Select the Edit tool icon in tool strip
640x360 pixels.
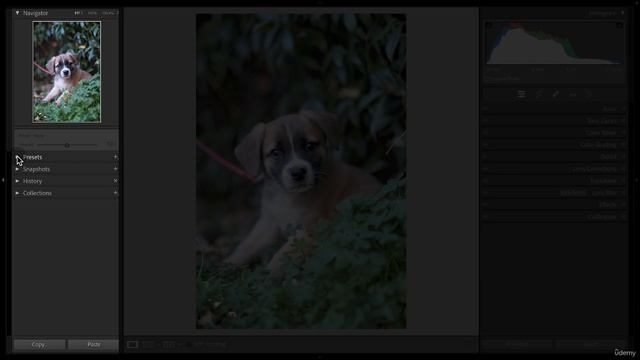point(521,94)
